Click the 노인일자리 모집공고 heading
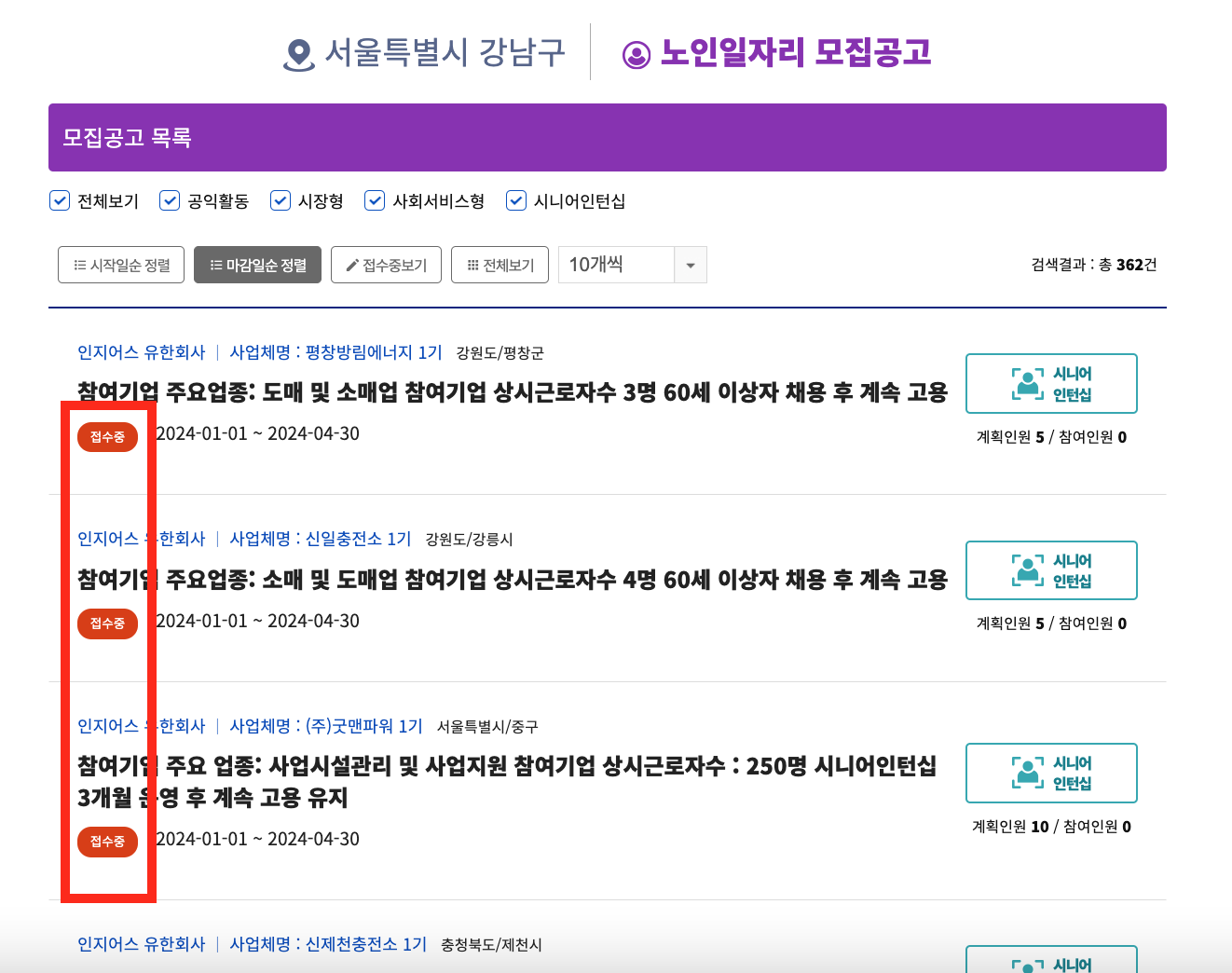This screenshot has height=973, width=1232. point(796,52)
